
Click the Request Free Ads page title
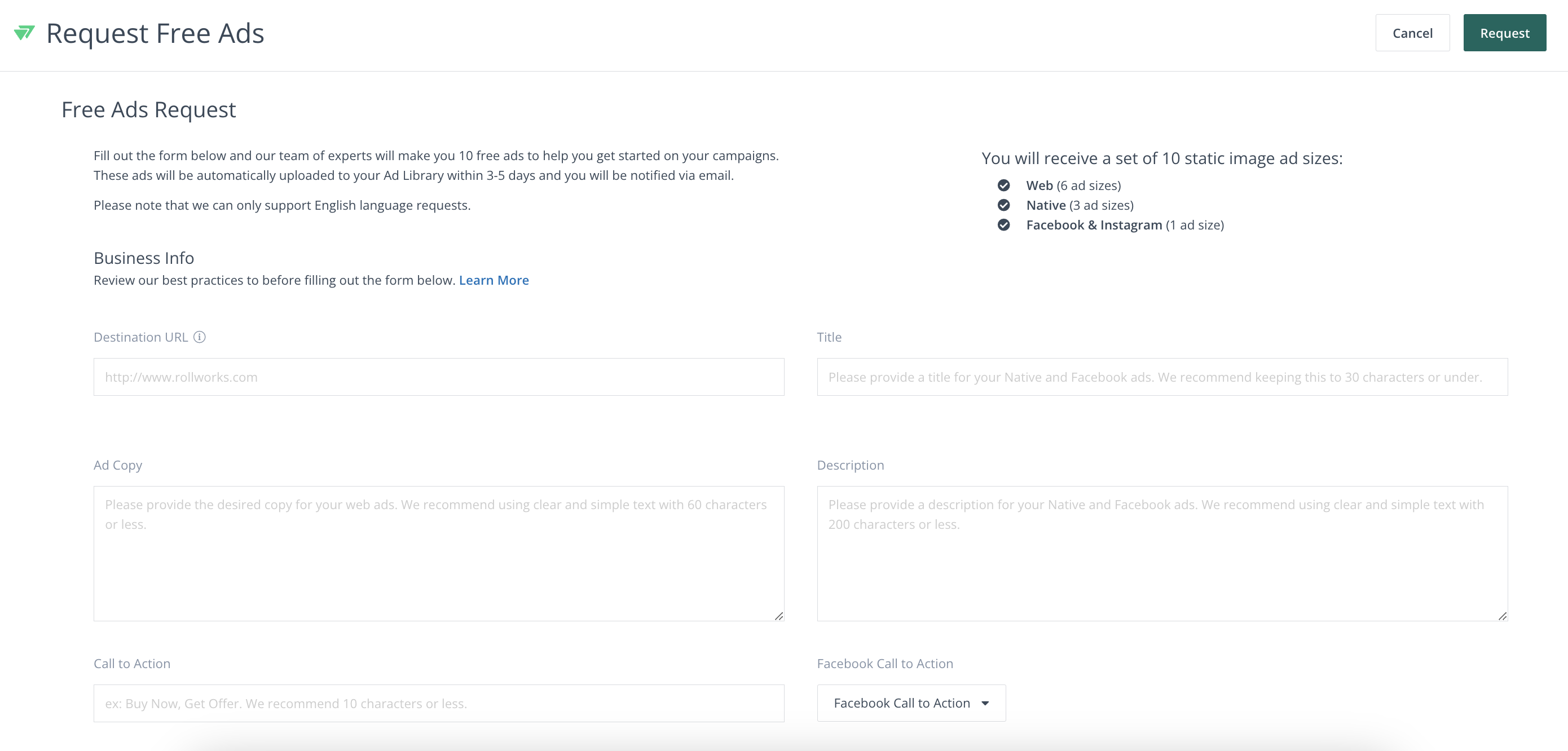[x=155, y=33]
